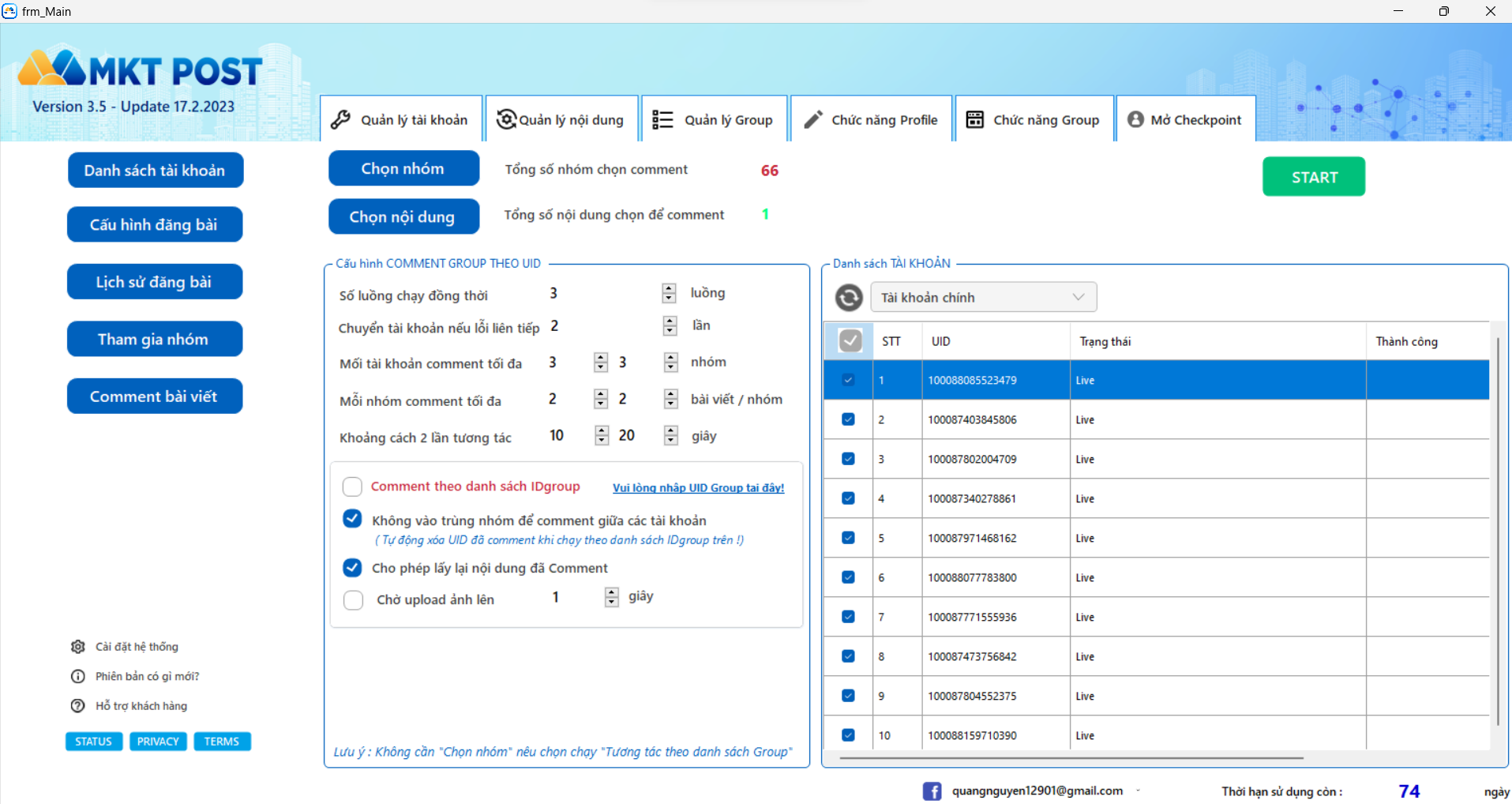Toggle the select-all accounts header checkbox
Viewport: 1512px width, 804px height.
click(x=850, y=341)
